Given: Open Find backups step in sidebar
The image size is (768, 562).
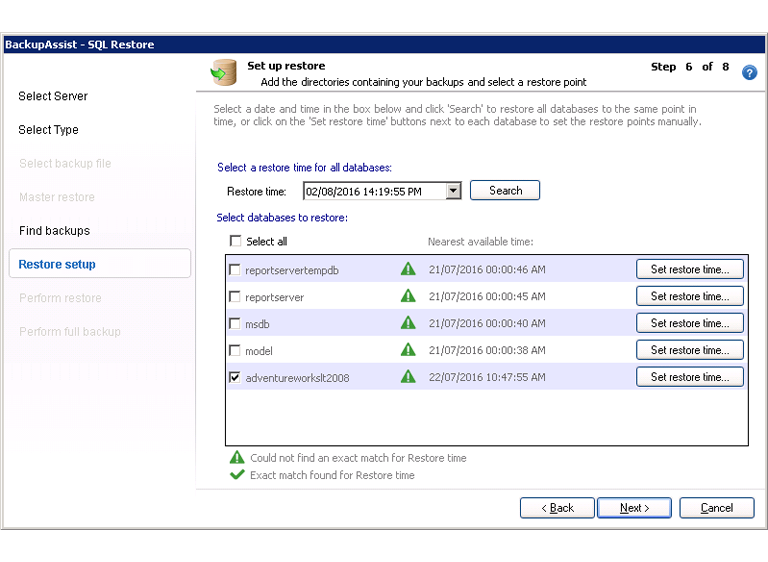Looking at the screenshot, I should point(54,231).
